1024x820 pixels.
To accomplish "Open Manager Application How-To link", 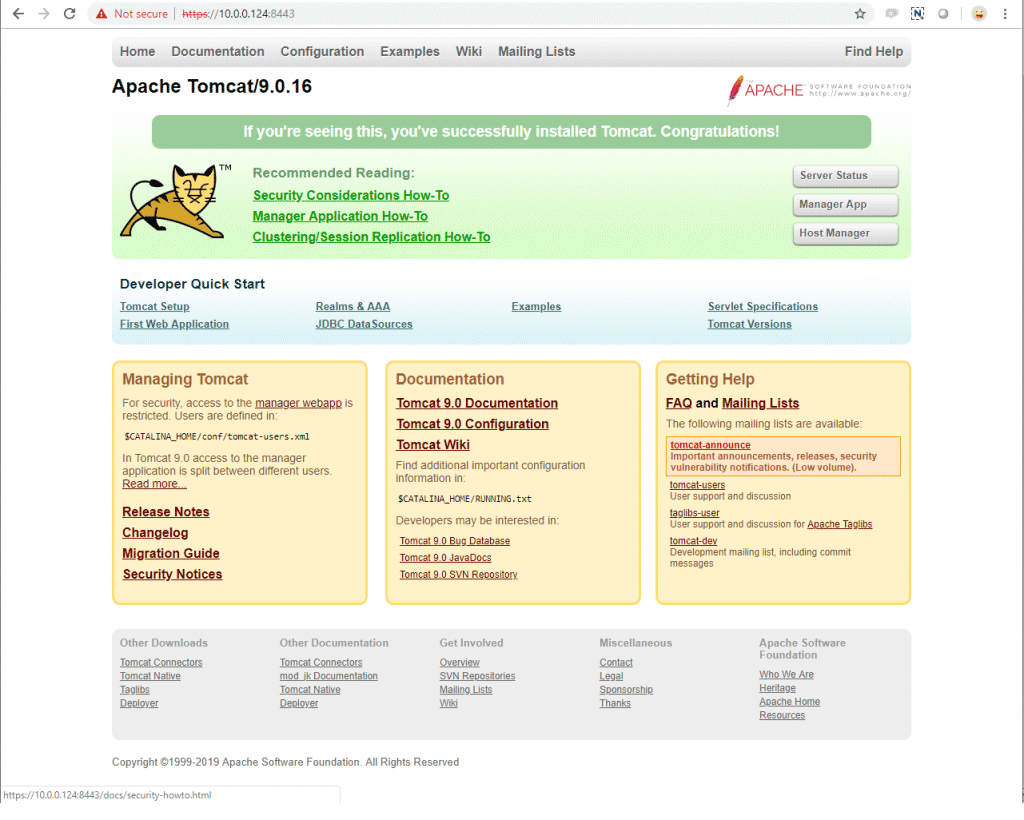I will pos(340,216).
